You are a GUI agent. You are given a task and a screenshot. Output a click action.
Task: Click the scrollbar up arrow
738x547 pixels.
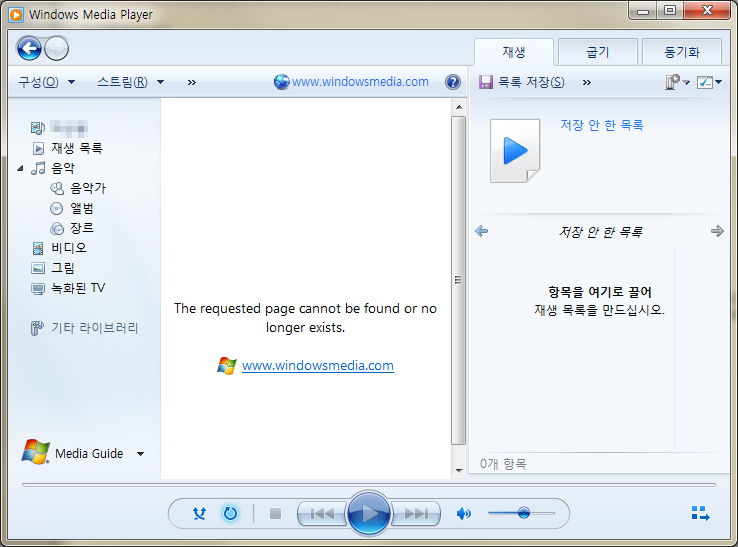[x=459, y=107]
